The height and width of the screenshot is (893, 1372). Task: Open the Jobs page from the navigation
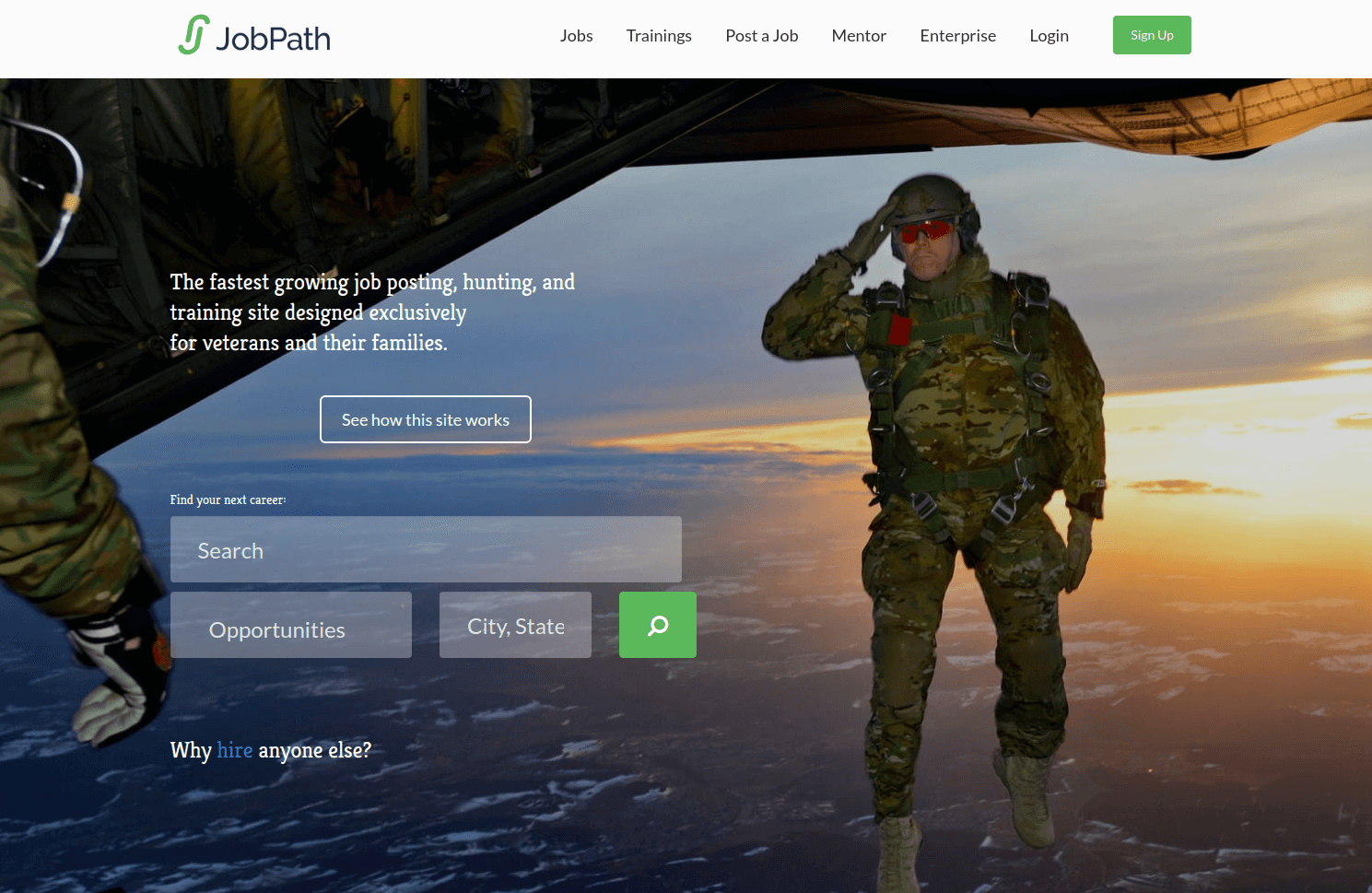pos(576,36)
